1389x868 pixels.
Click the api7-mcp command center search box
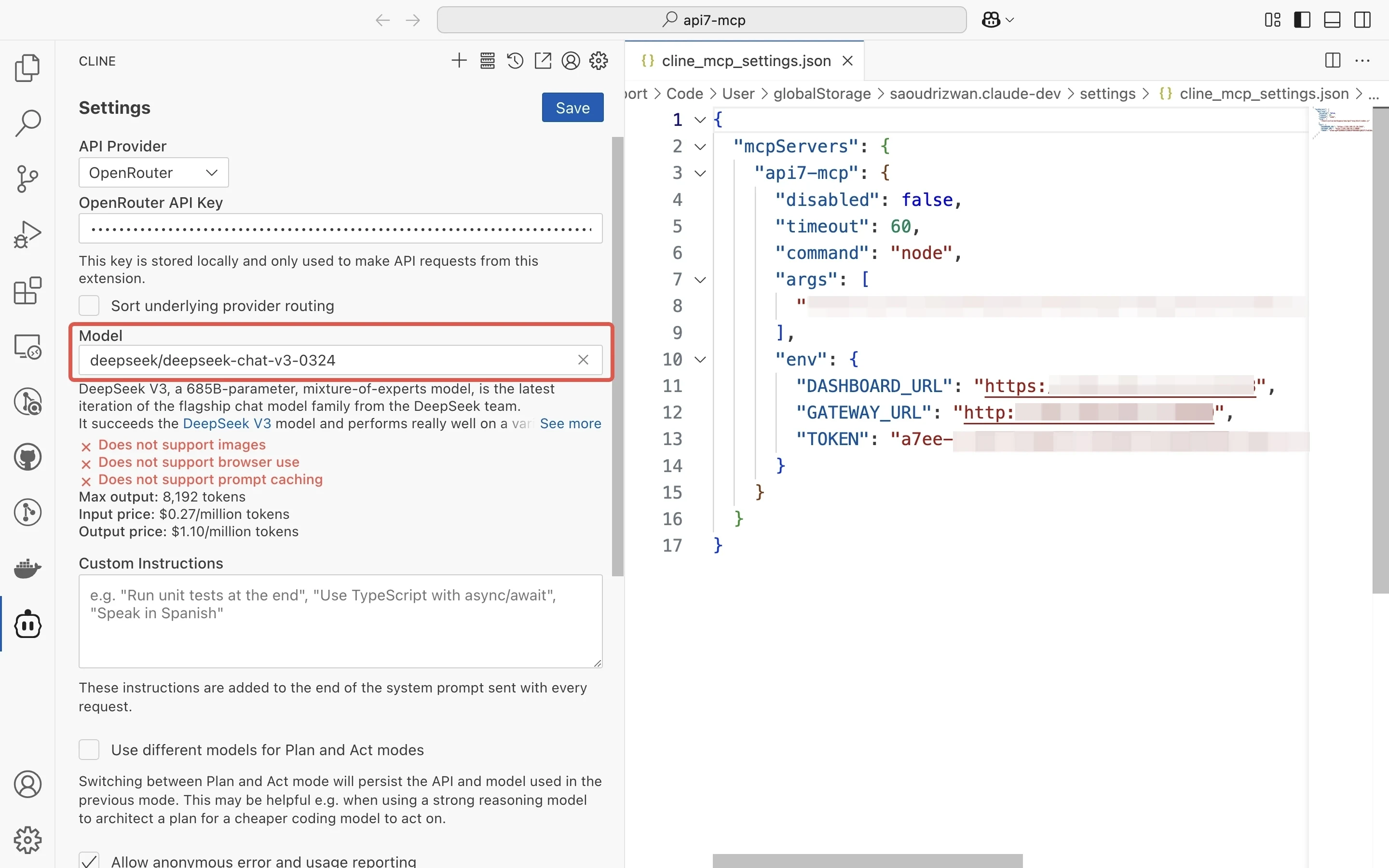[701, 20]
